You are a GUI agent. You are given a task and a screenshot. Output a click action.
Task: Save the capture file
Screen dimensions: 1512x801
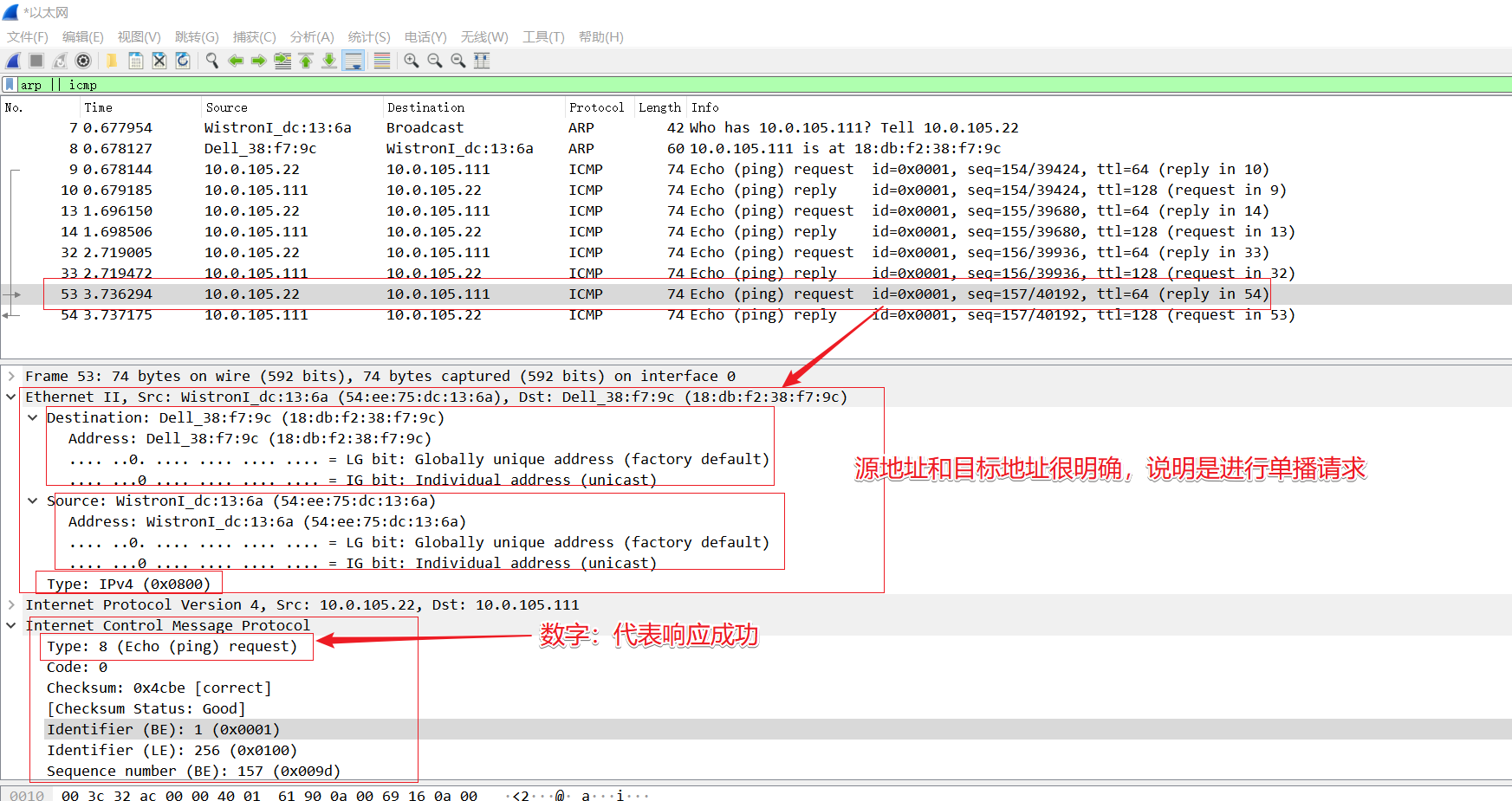136,61
